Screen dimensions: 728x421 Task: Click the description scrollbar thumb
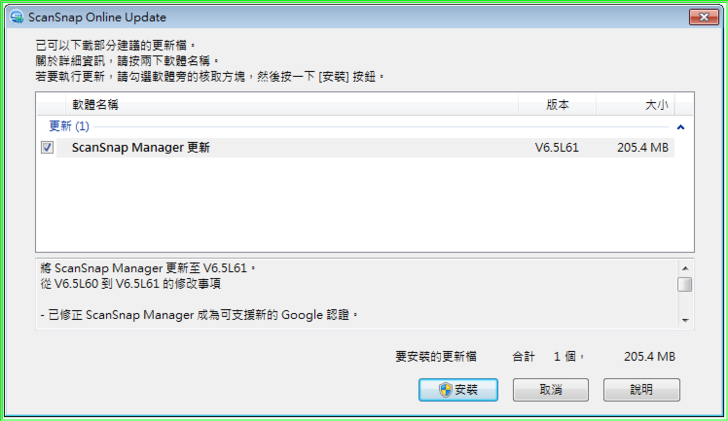685,284
